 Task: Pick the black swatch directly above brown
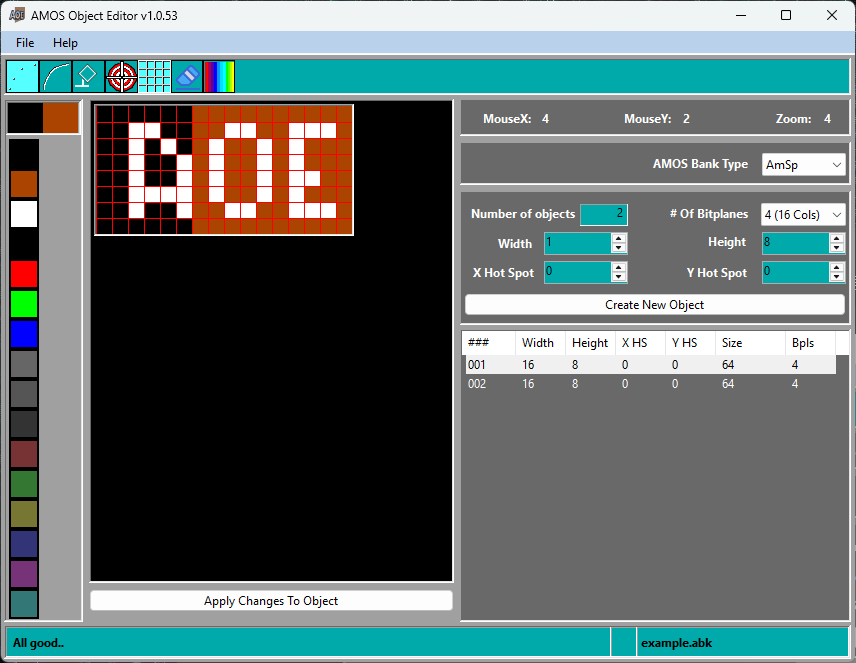24,153
